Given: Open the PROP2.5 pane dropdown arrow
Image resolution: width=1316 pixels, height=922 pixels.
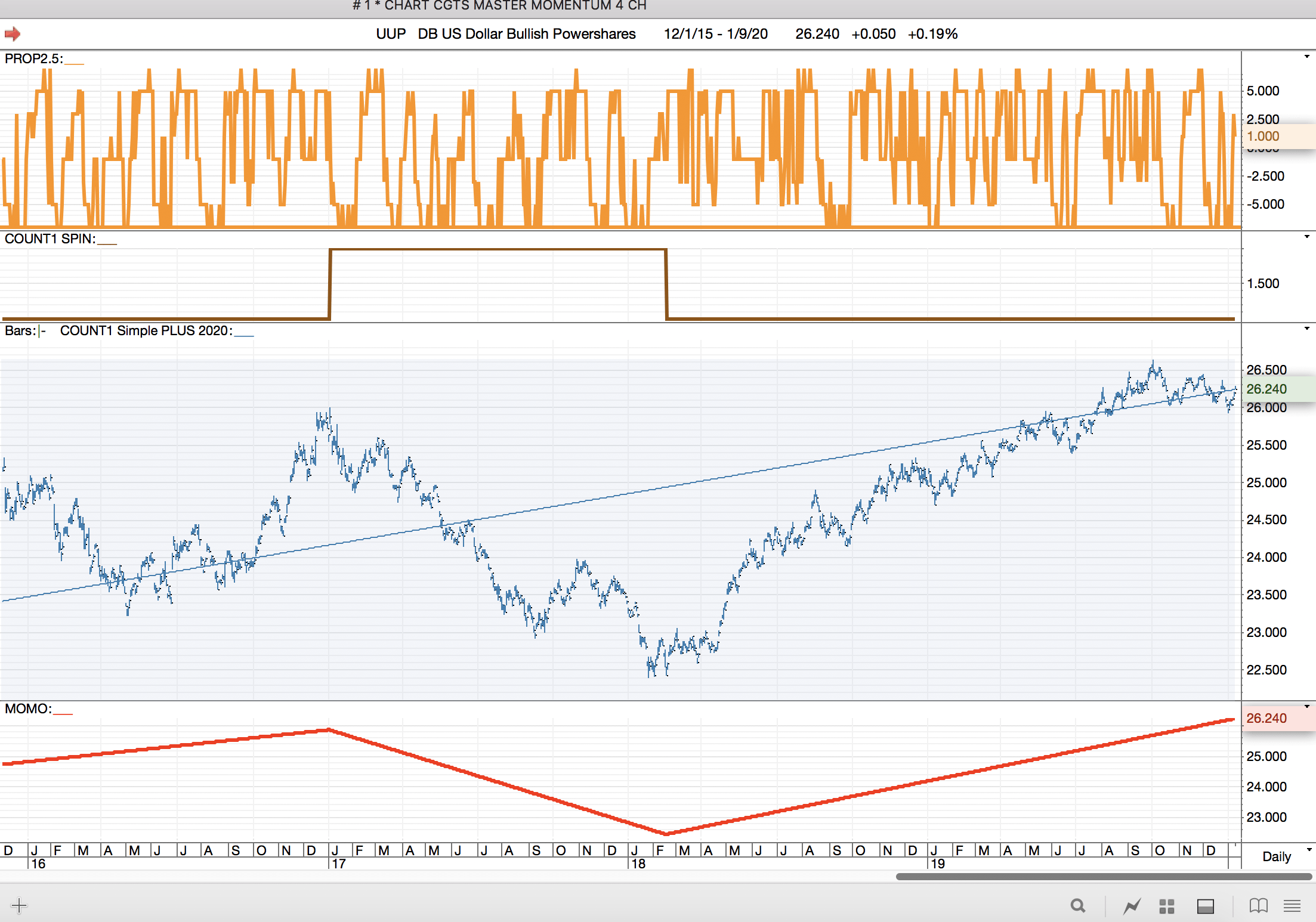Looking at the screenshot, I should (1306, 57).
